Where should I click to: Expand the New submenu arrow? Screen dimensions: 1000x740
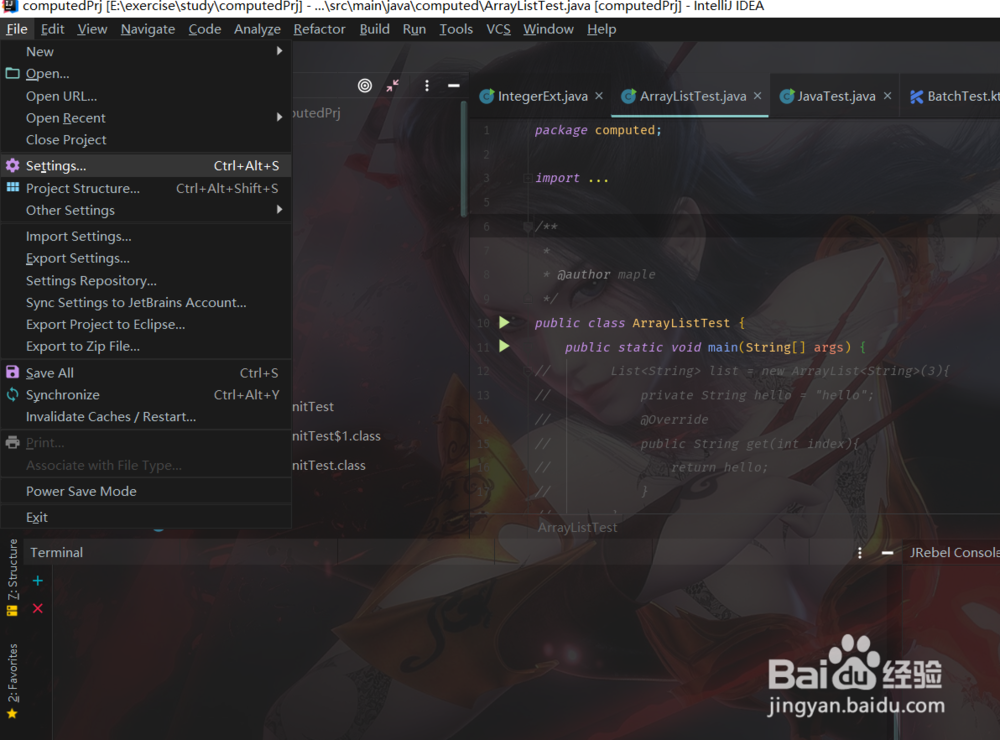pyautogui.click(x=279, y=51)
